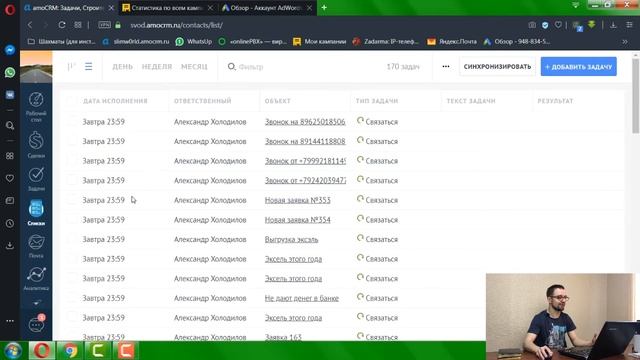Toggle the VPN badge in address bar
This screenshot has width=640, height=360.
[104, 25]
